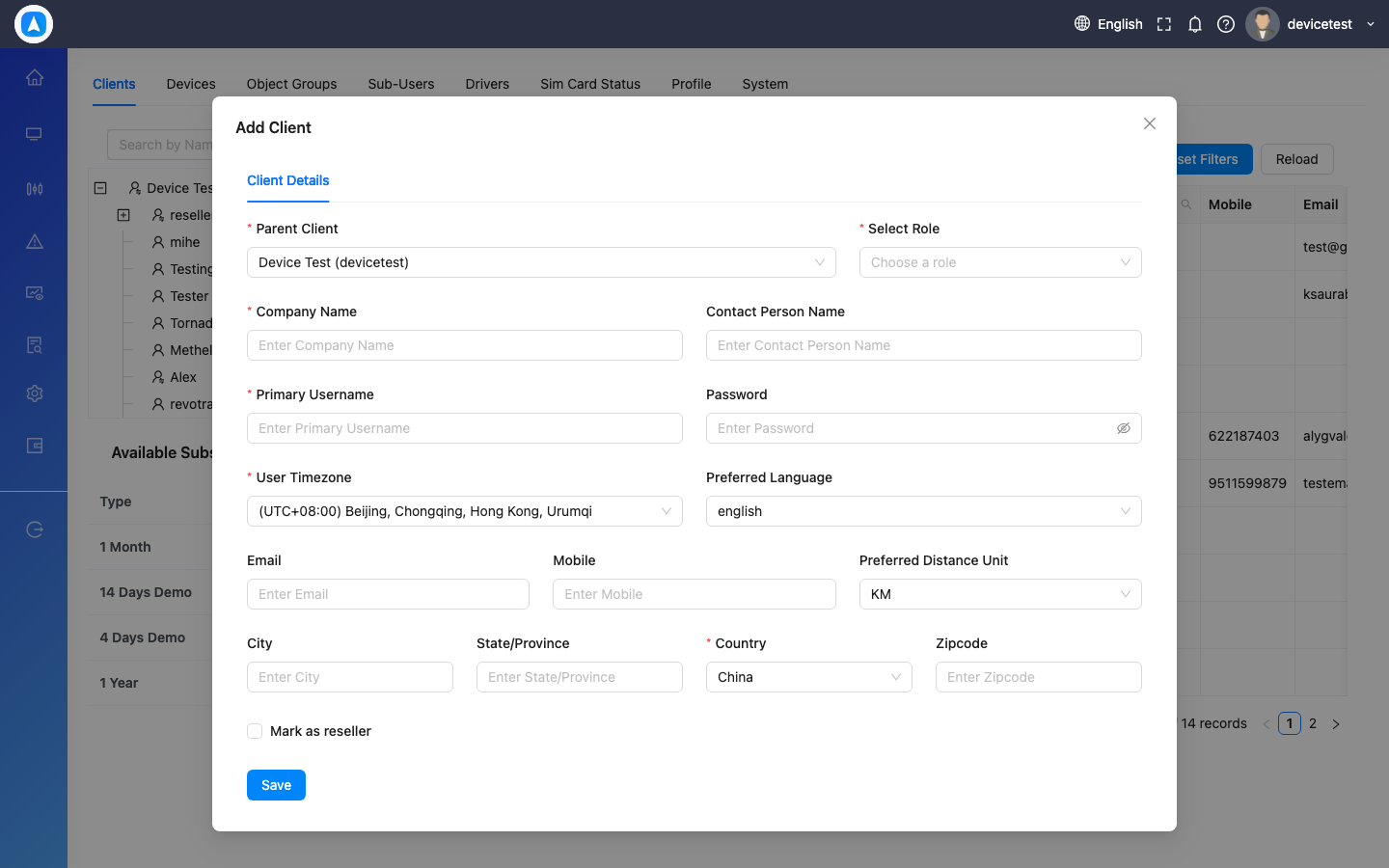
Task: Click mobile number 9511599879 cell
Action: pos(1247,483)
